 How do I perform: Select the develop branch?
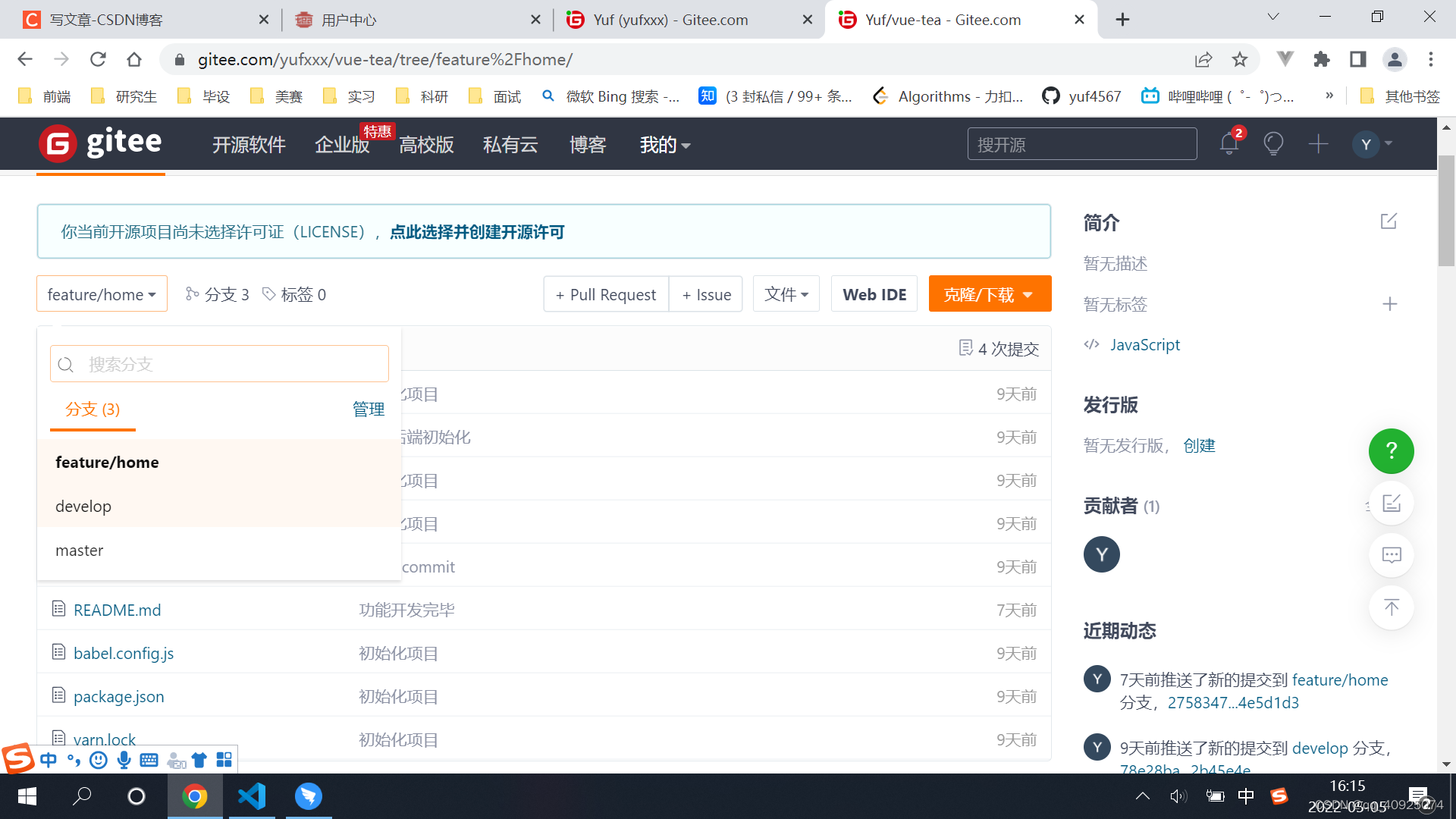click(x=219, y=506)
